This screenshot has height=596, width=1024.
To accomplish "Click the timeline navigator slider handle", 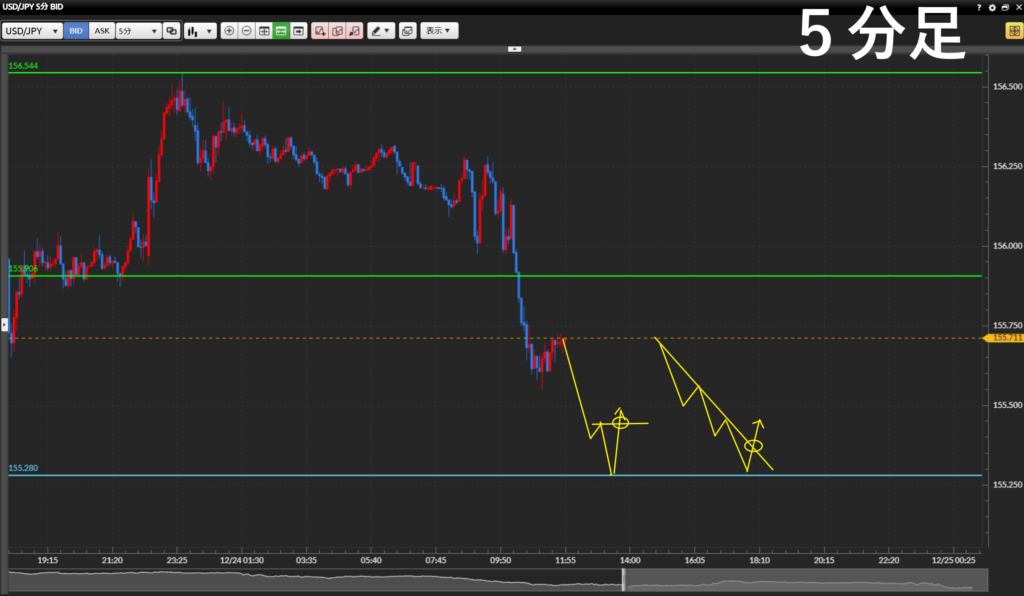I will (623, 580).
